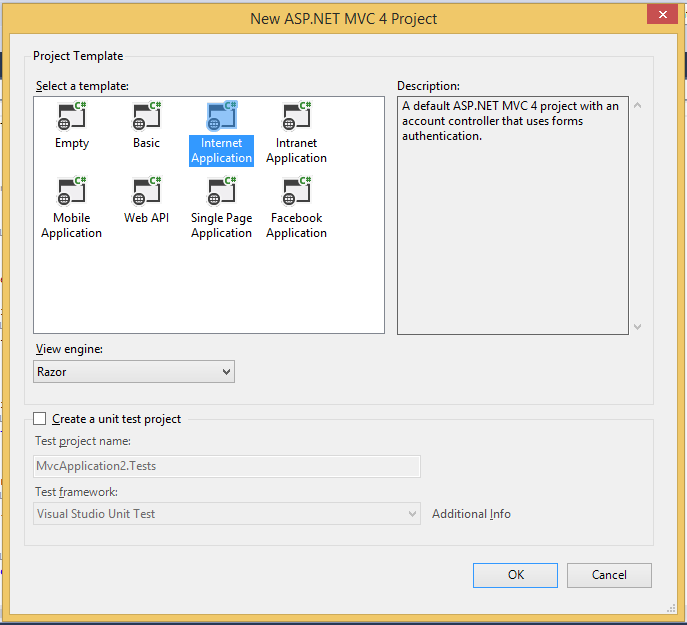
Task: Click the Test project name field
Action: (x=227, y=466)
